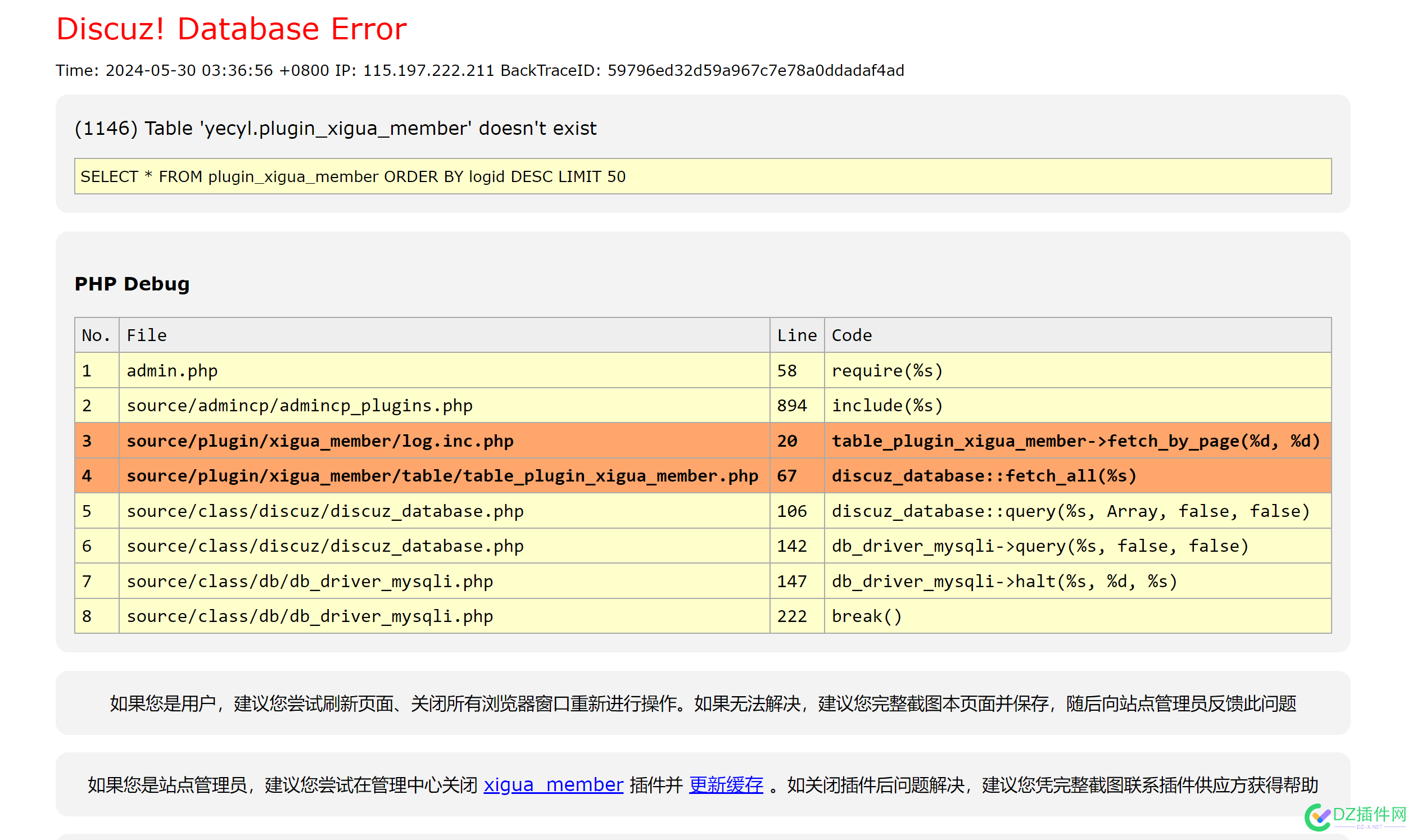Click the line number '20' cell
Viewport: 1417px width, 840px height.
tap(797, 441)
